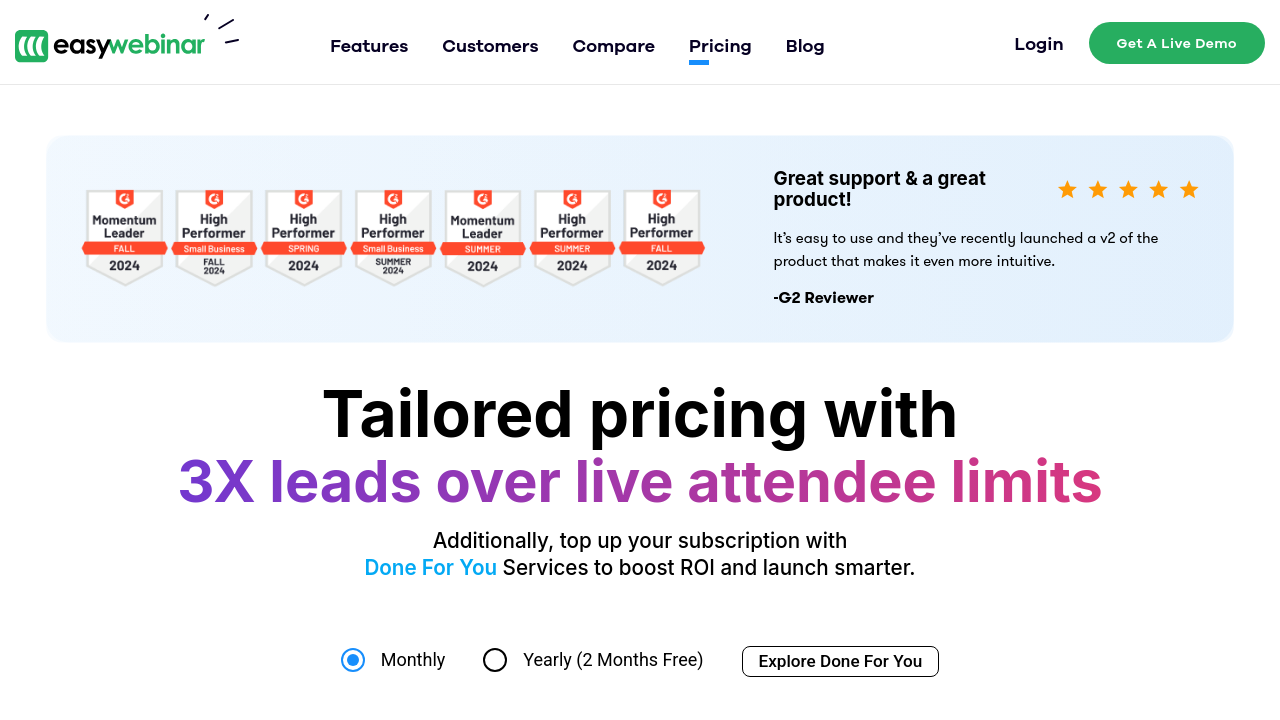Click the last orange rating star
Viewport: 1280px width, 720px height.
1189,190
